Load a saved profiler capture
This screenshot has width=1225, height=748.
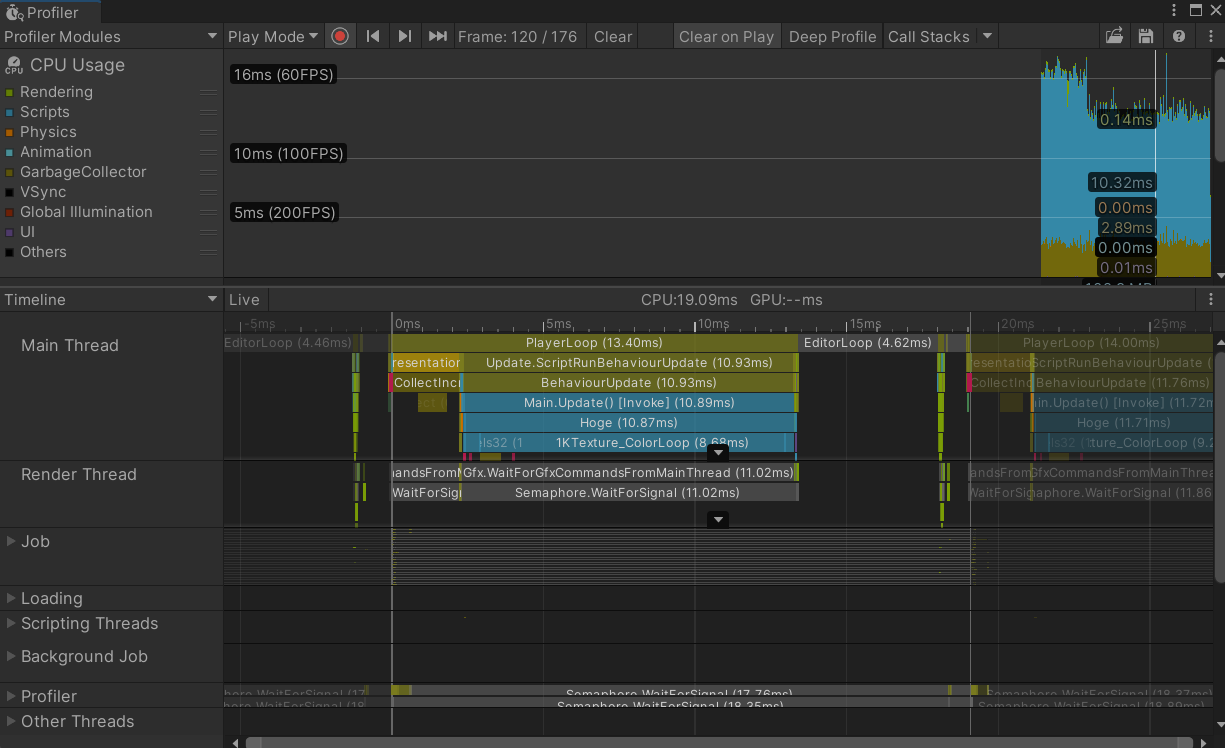(x=1114, y=35)
